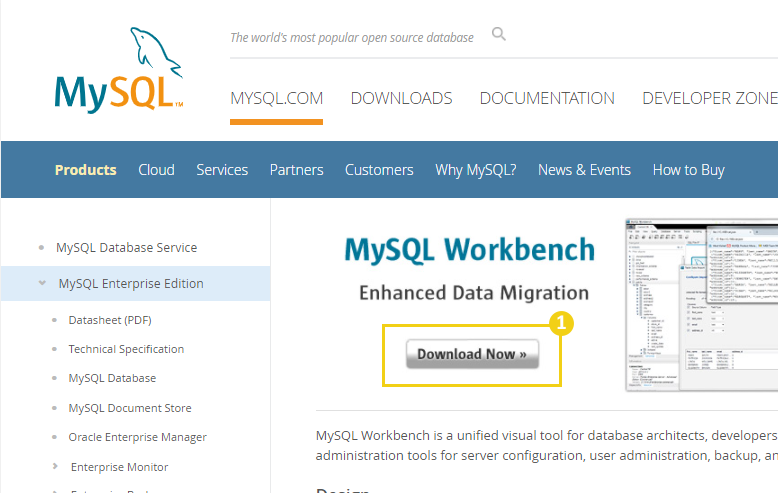Click Why MySQL? in navigation bar

475,170
